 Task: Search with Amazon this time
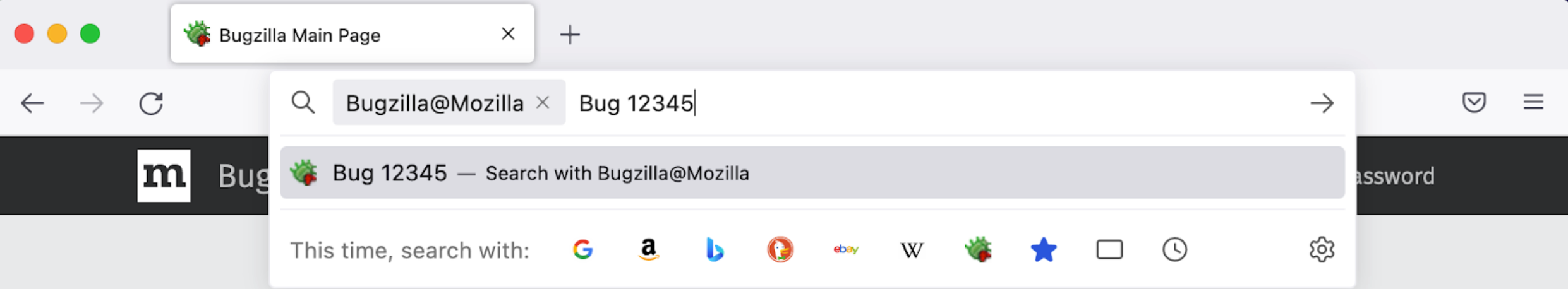pos(648,250)
